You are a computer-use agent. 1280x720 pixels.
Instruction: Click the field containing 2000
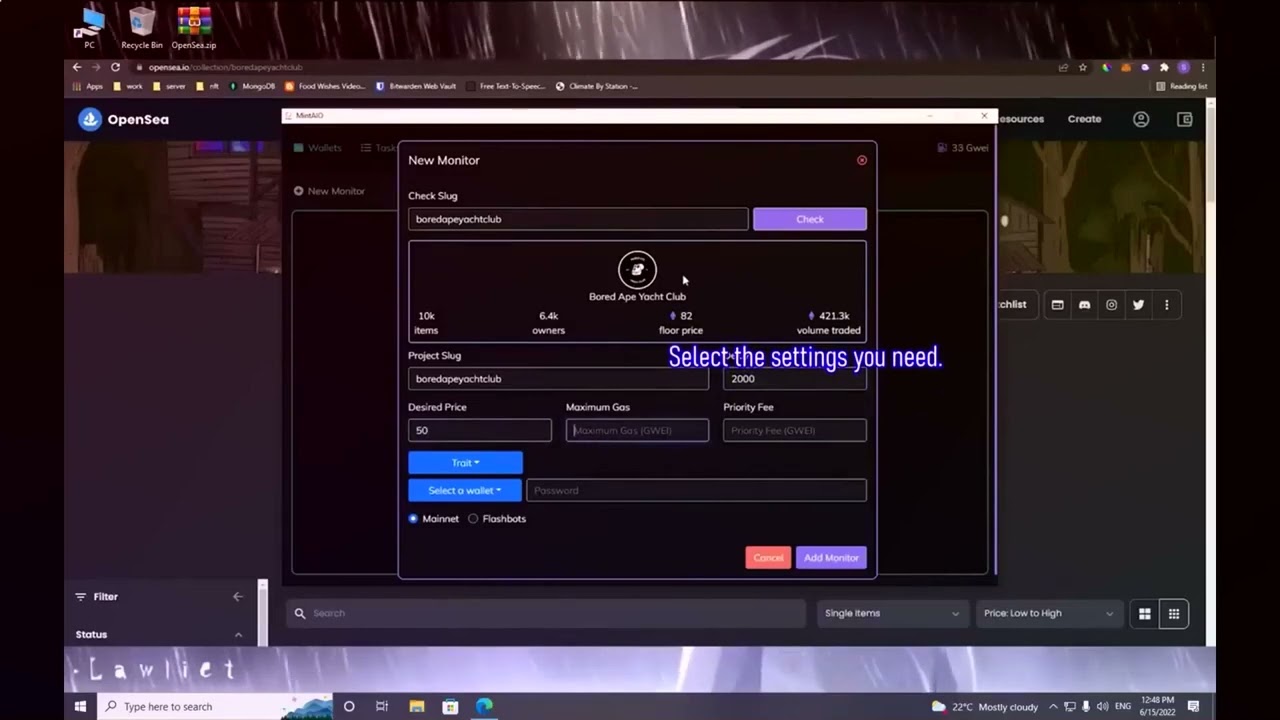point(795,379)
